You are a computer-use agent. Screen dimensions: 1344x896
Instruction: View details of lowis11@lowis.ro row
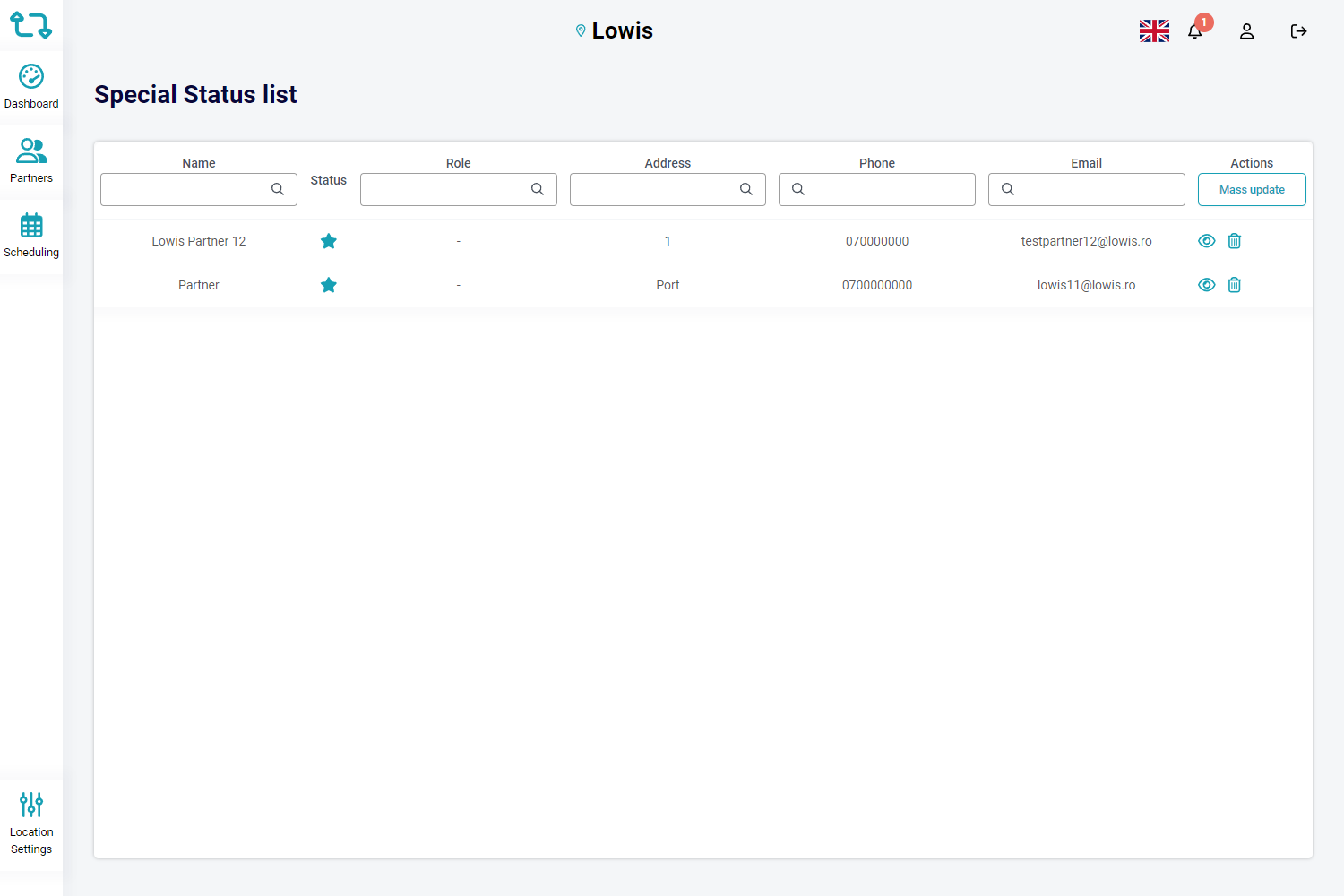coord(1207,285)
